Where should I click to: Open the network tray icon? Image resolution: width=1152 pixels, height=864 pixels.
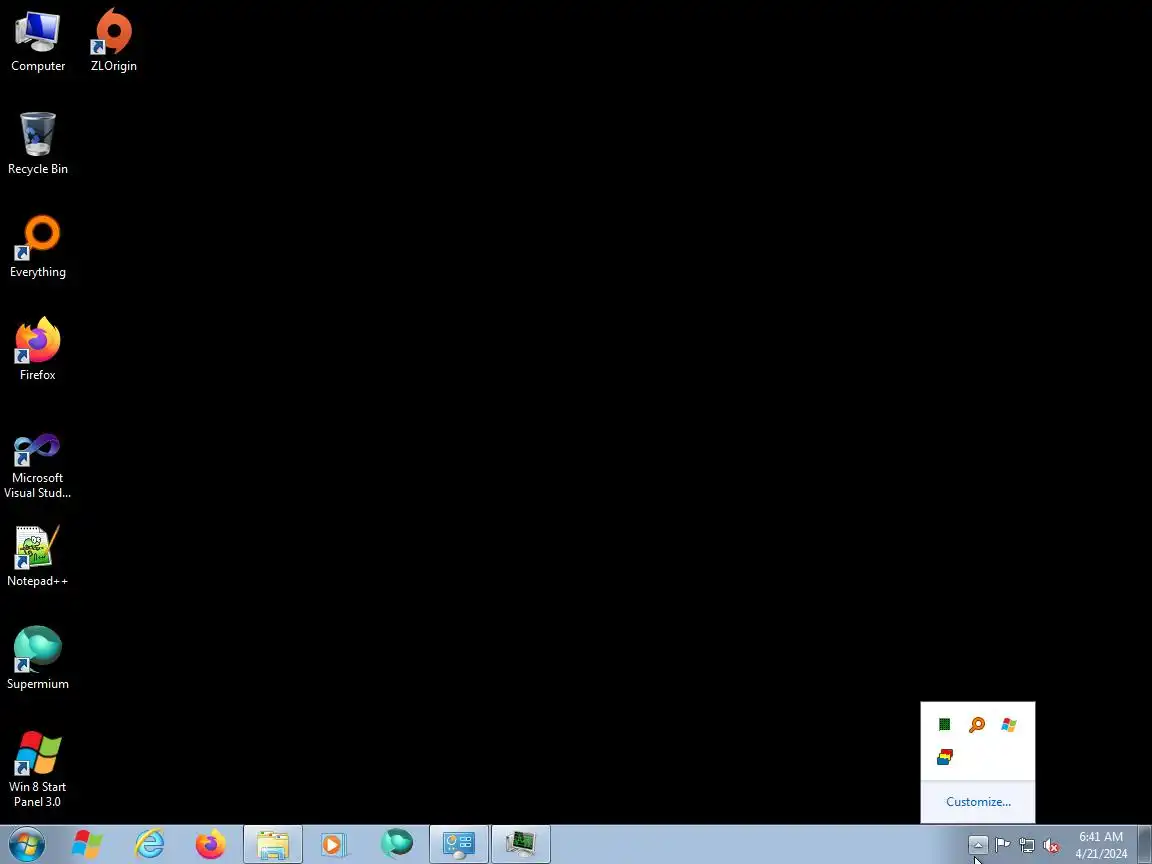pyautogui.click(x=1027, y=846)
